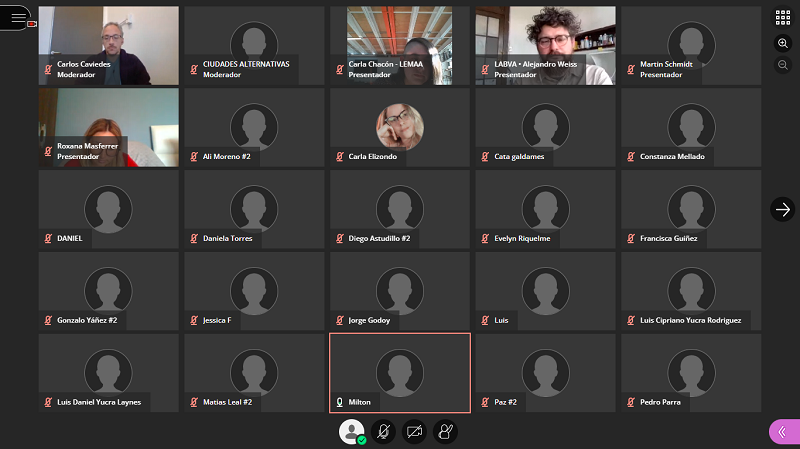Click Carla Elizondo profile picture
Image resolution: width=800 pixels, height=449 pixels.
[x=400, y=127]
